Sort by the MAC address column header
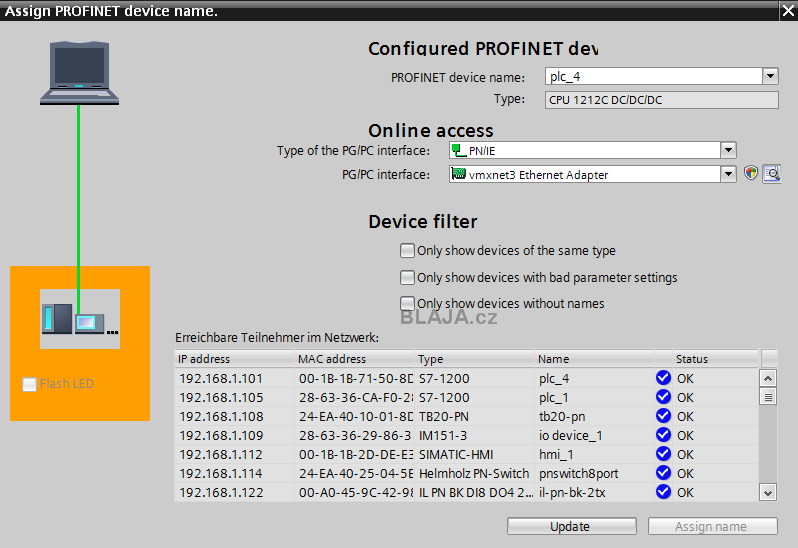This screenshot has width=798, height=548. [355, 359]
